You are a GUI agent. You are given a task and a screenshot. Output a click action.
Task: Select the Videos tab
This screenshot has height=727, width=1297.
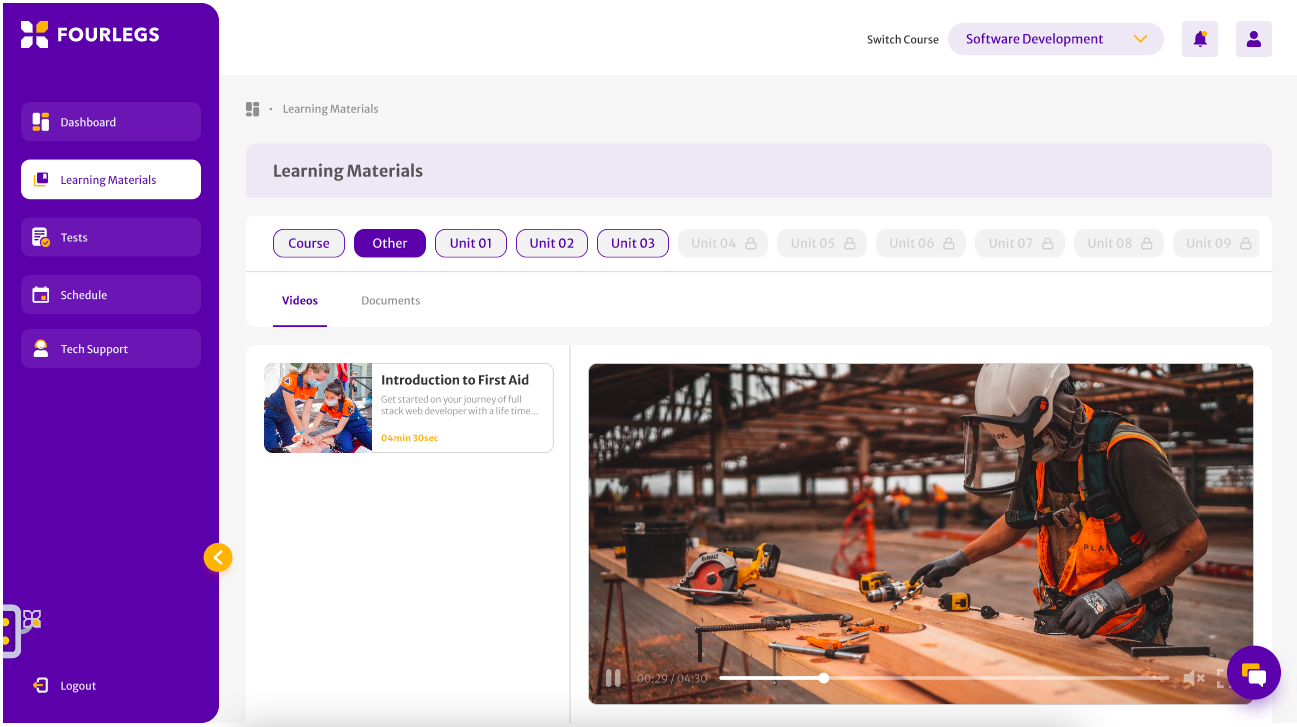[x=299, y=300]
